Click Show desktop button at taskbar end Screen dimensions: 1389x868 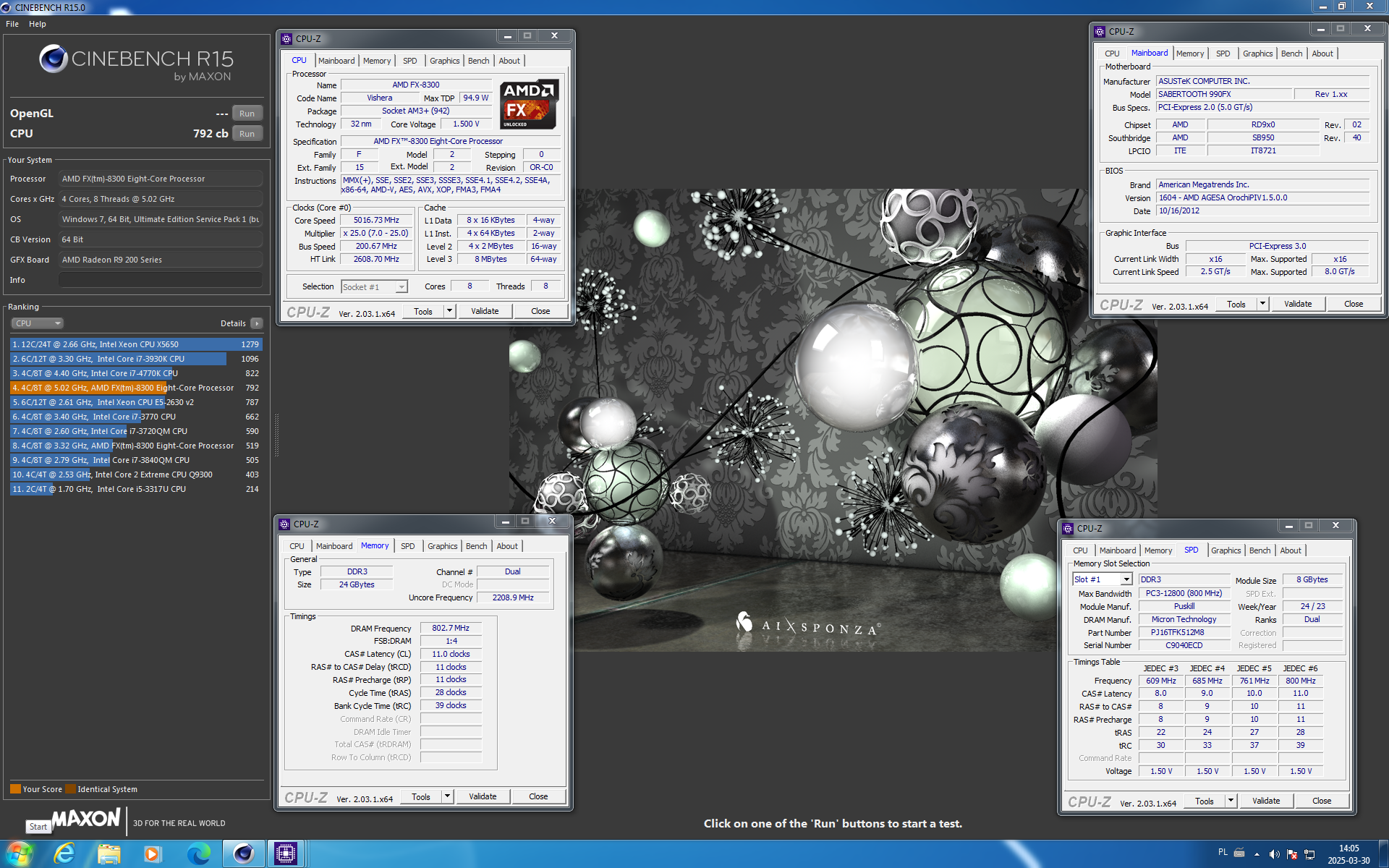[x=1382, y=854]
